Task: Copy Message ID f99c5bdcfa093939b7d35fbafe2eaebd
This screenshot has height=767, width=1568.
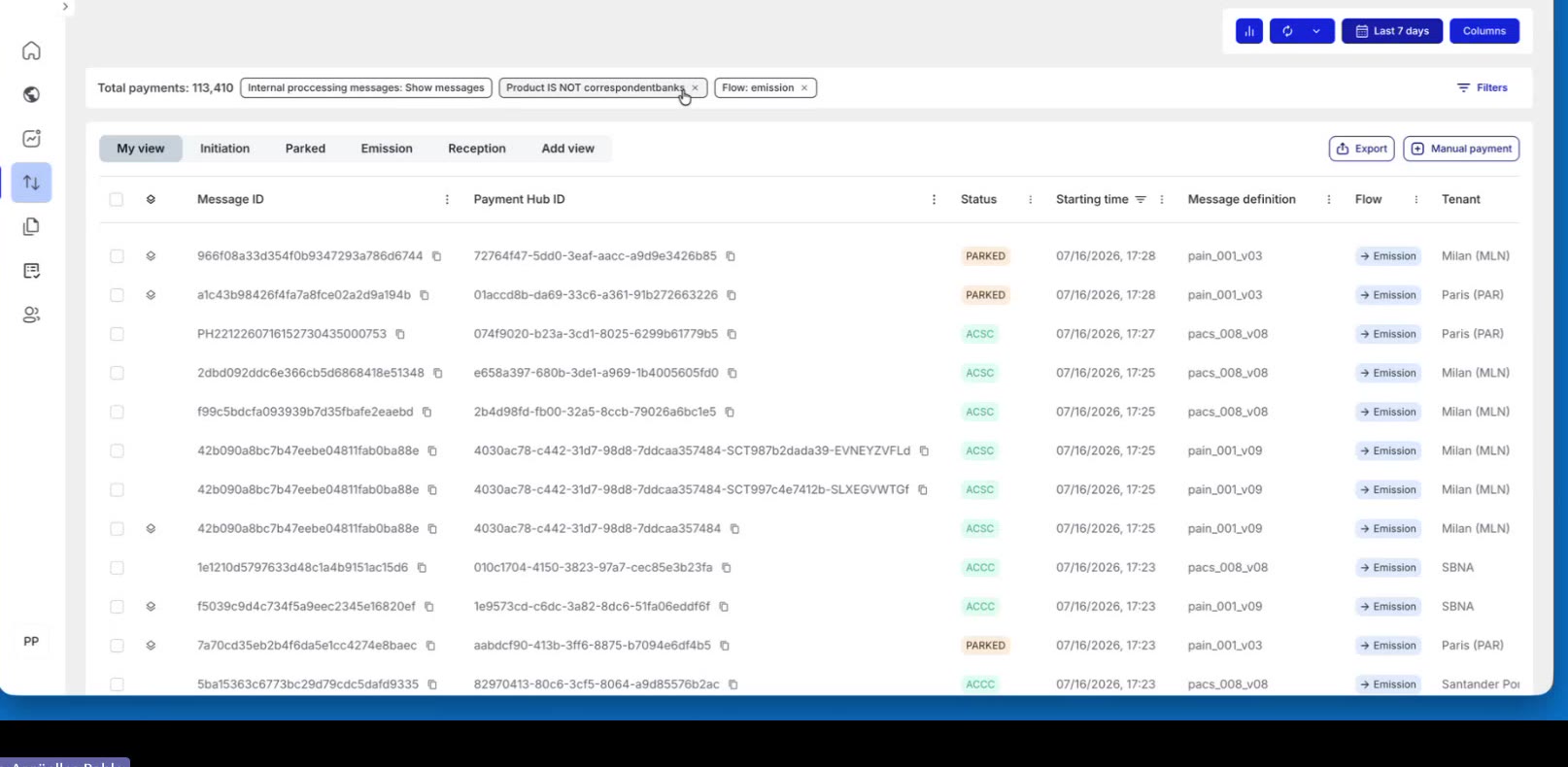Action: pyautogui.click(x=426, y=412)
